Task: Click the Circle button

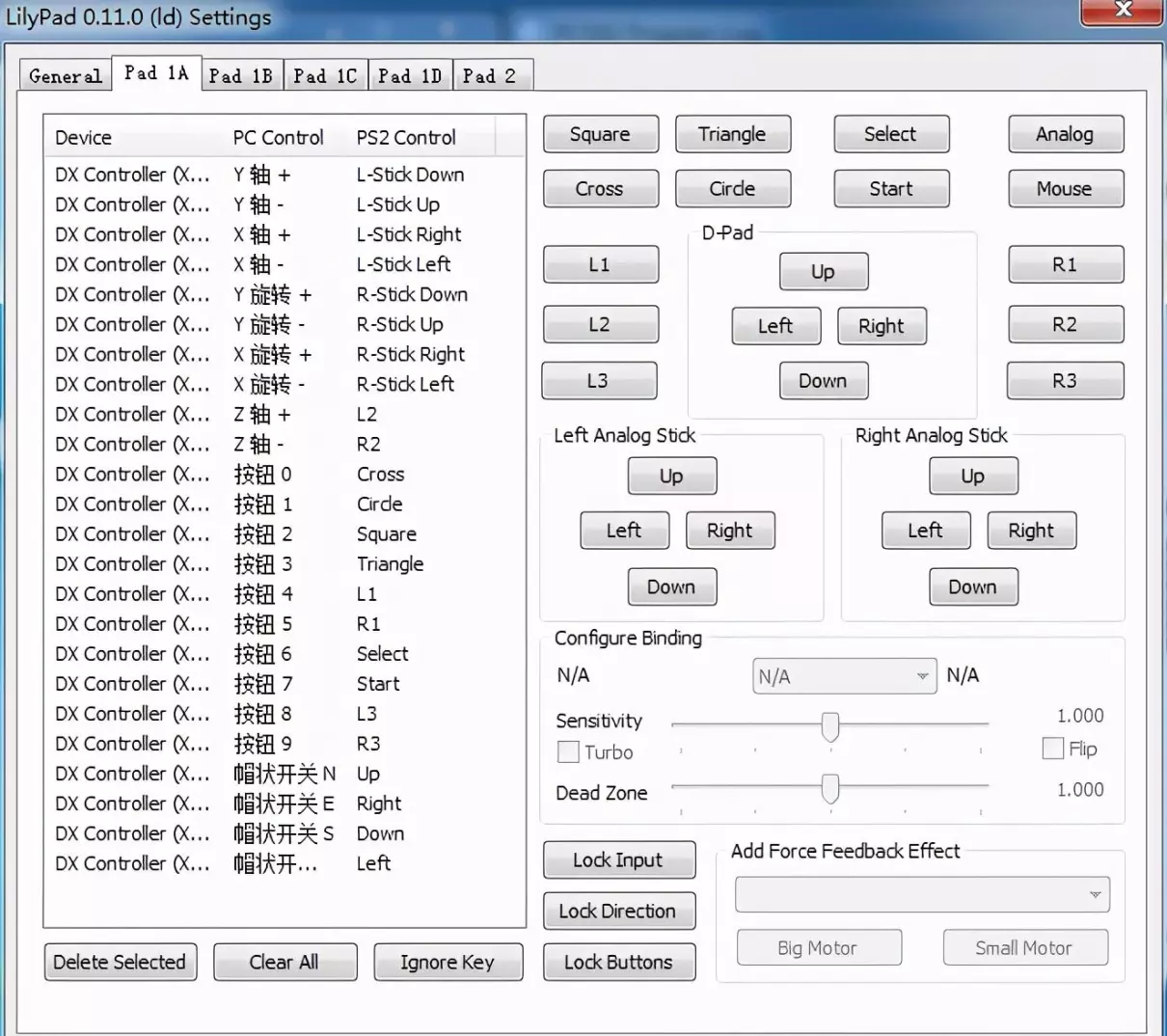Action: click(733, 189)
